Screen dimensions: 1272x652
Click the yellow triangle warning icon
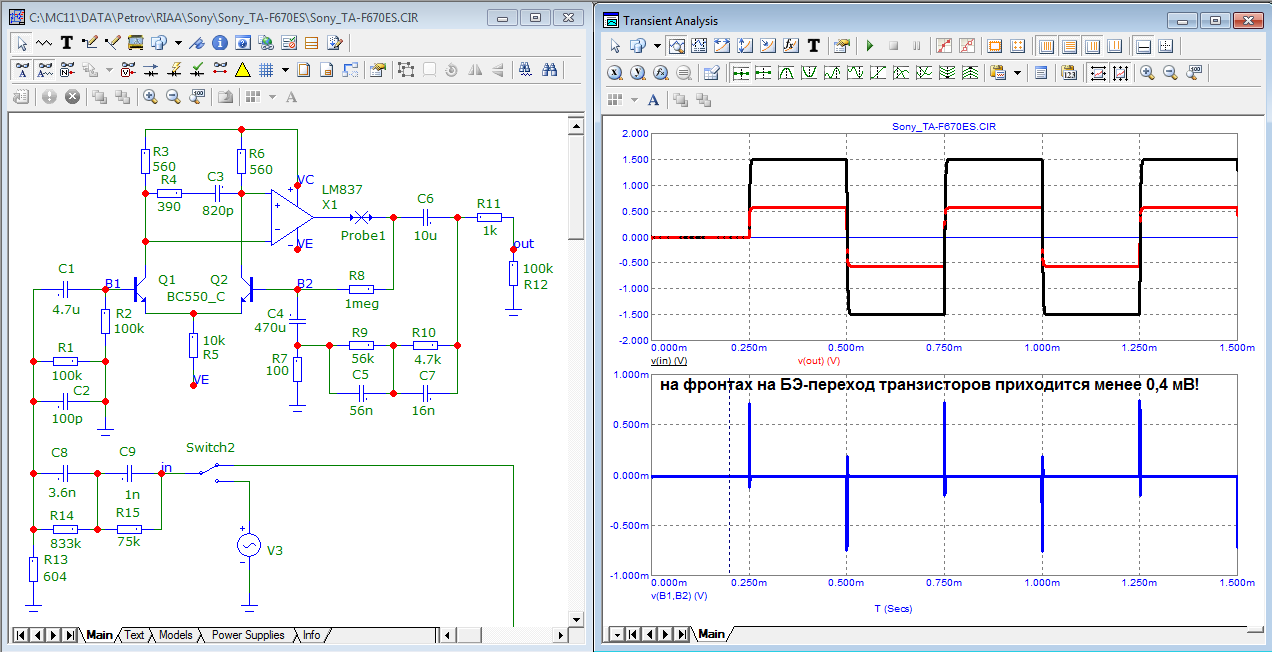click(x=242, y=70)
